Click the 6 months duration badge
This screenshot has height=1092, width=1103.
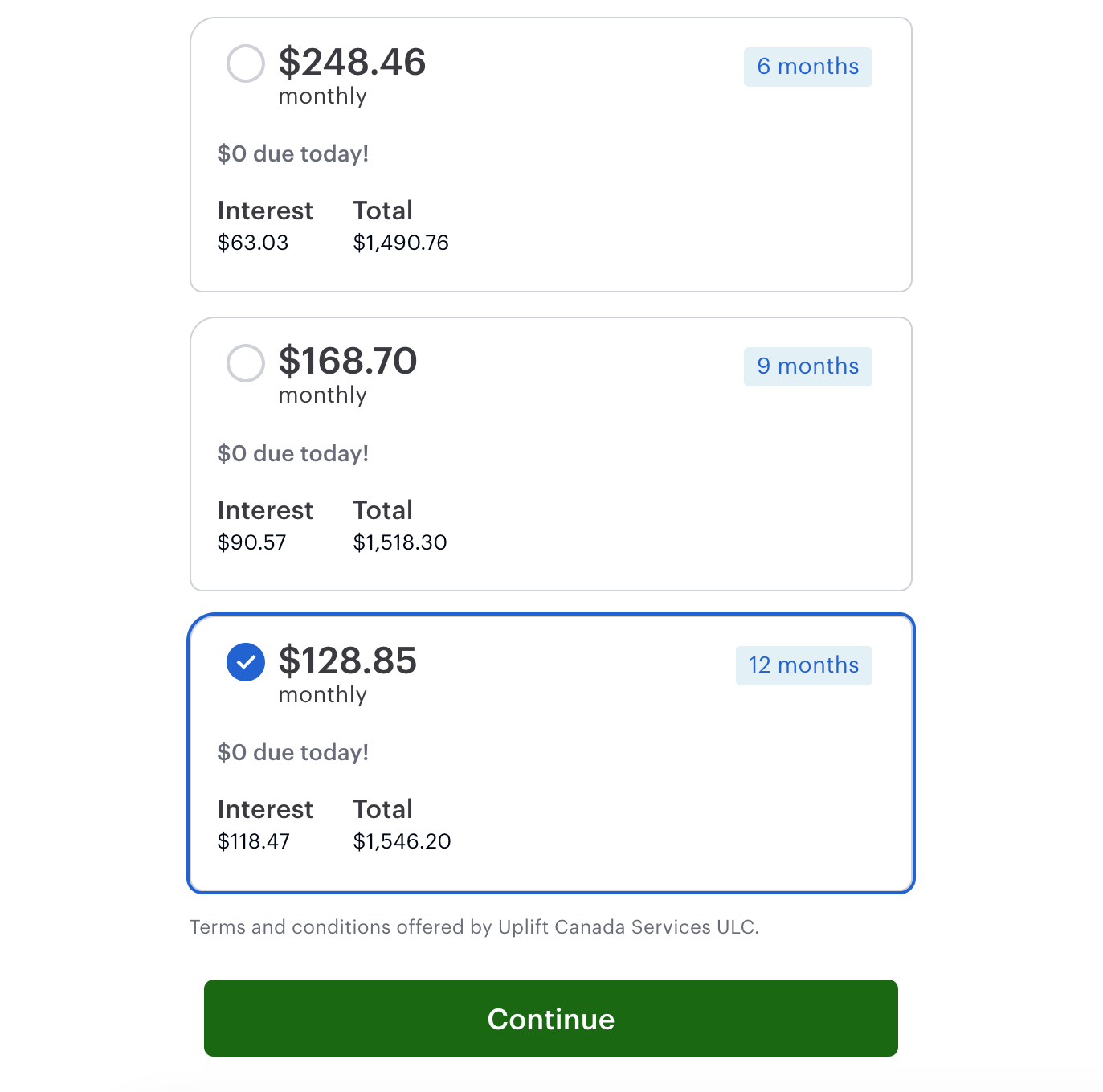807,67
